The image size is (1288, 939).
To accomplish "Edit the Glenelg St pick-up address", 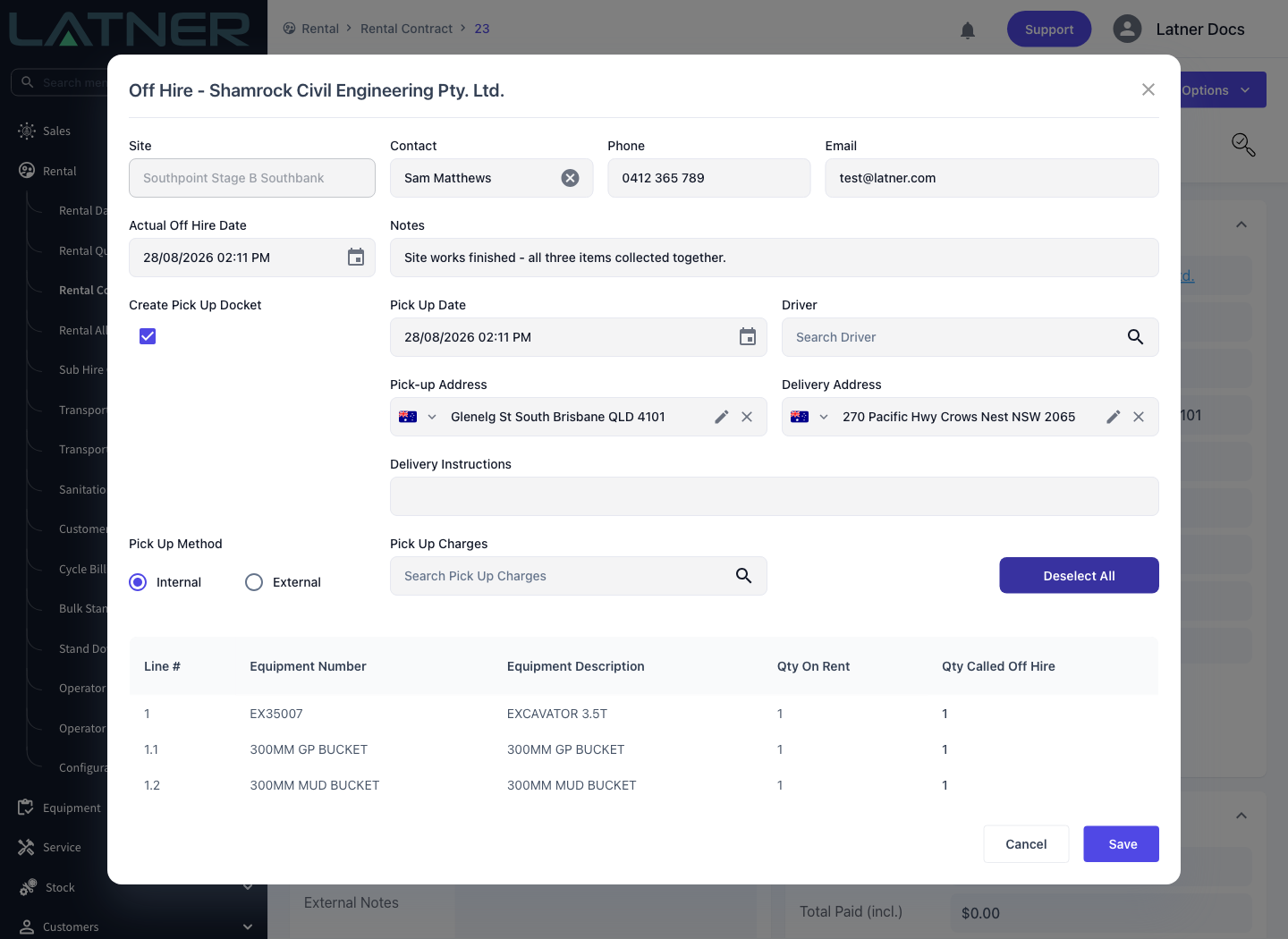I will point(722,417).
